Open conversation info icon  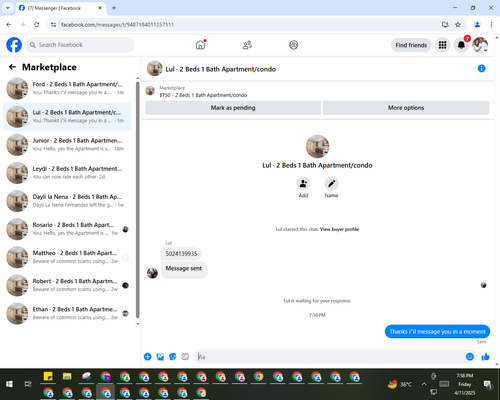(481, 68)
